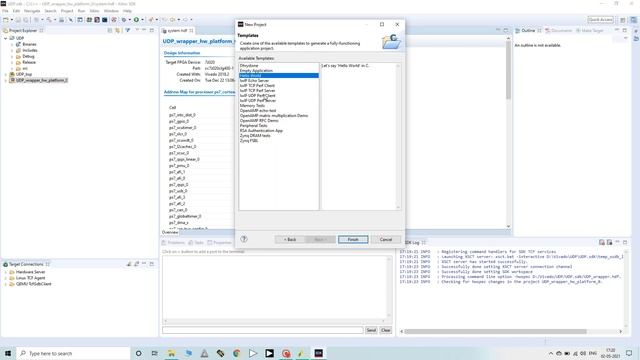Select Zynq DRAM tests template

(x=279, y=136)
